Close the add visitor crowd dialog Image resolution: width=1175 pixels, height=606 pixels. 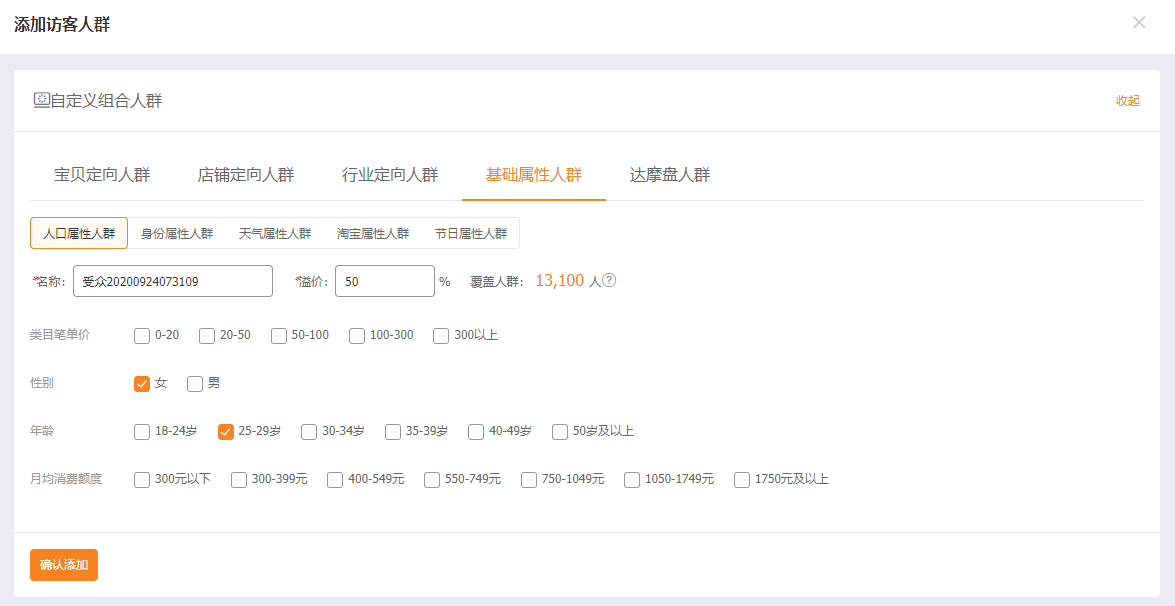pos(1139,23)
